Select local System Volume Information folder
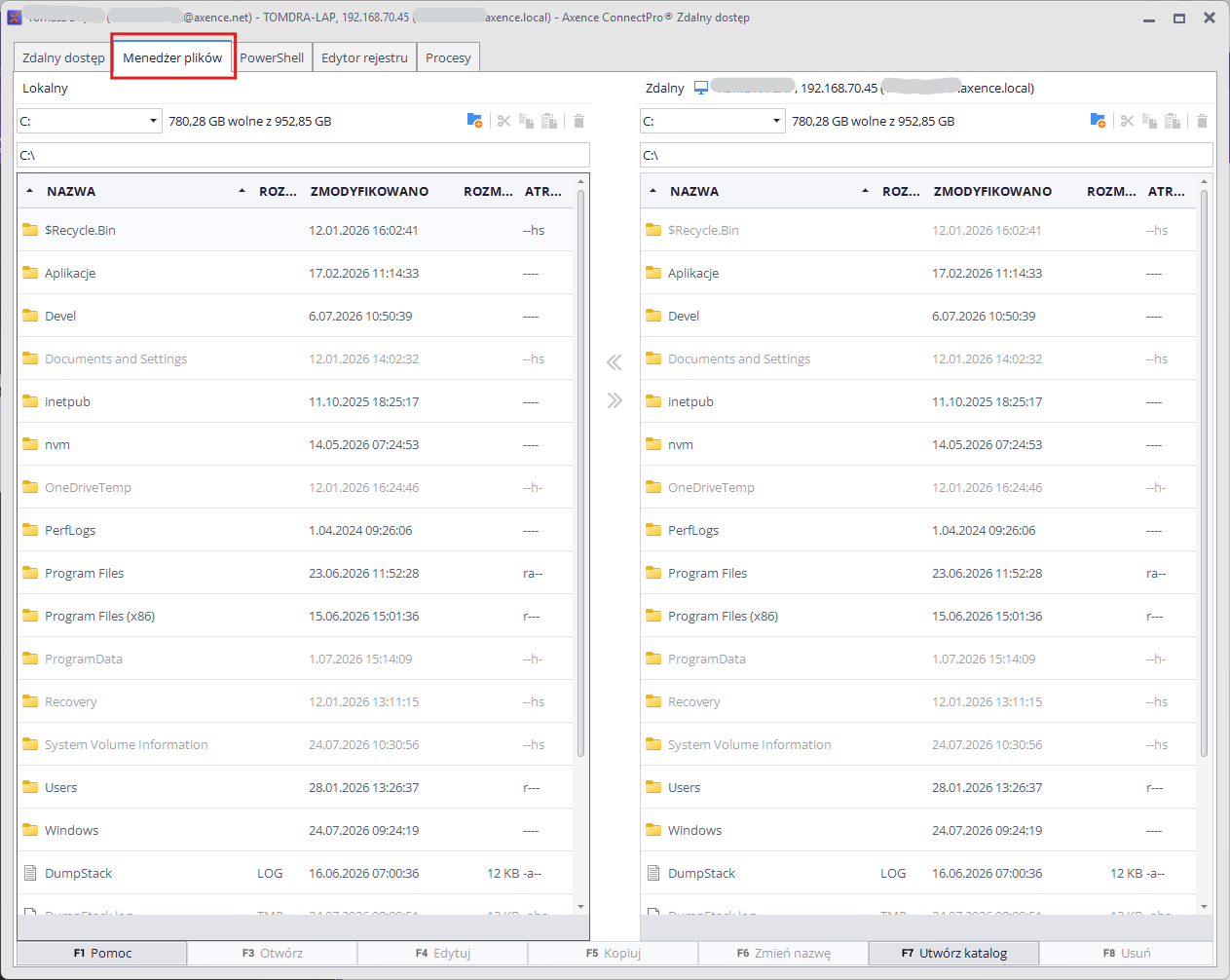The height and width of the screenshot is (980, 1230). (x=295, y=744)
